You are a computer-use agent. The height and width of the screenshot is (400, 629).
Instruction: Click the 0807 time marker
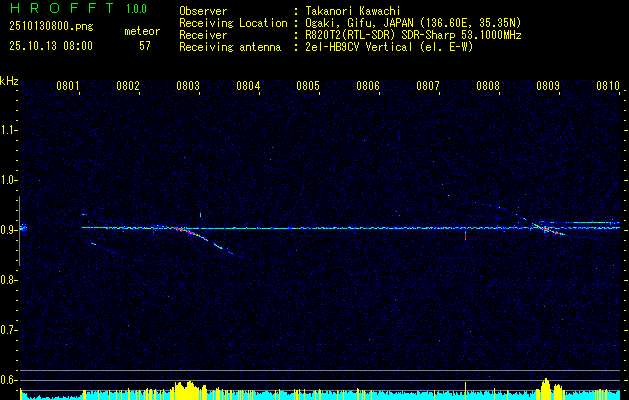428,86
